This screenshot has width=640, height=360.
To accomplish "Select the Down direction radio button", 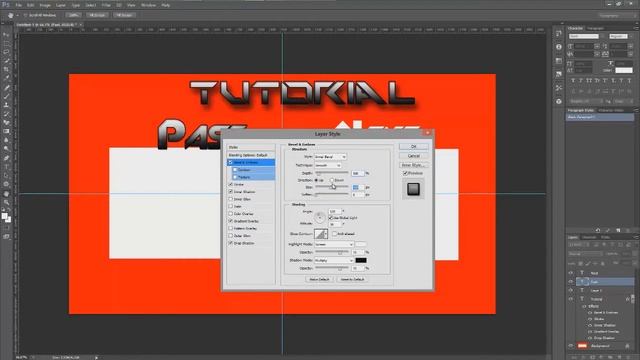I will click(332, 180).
